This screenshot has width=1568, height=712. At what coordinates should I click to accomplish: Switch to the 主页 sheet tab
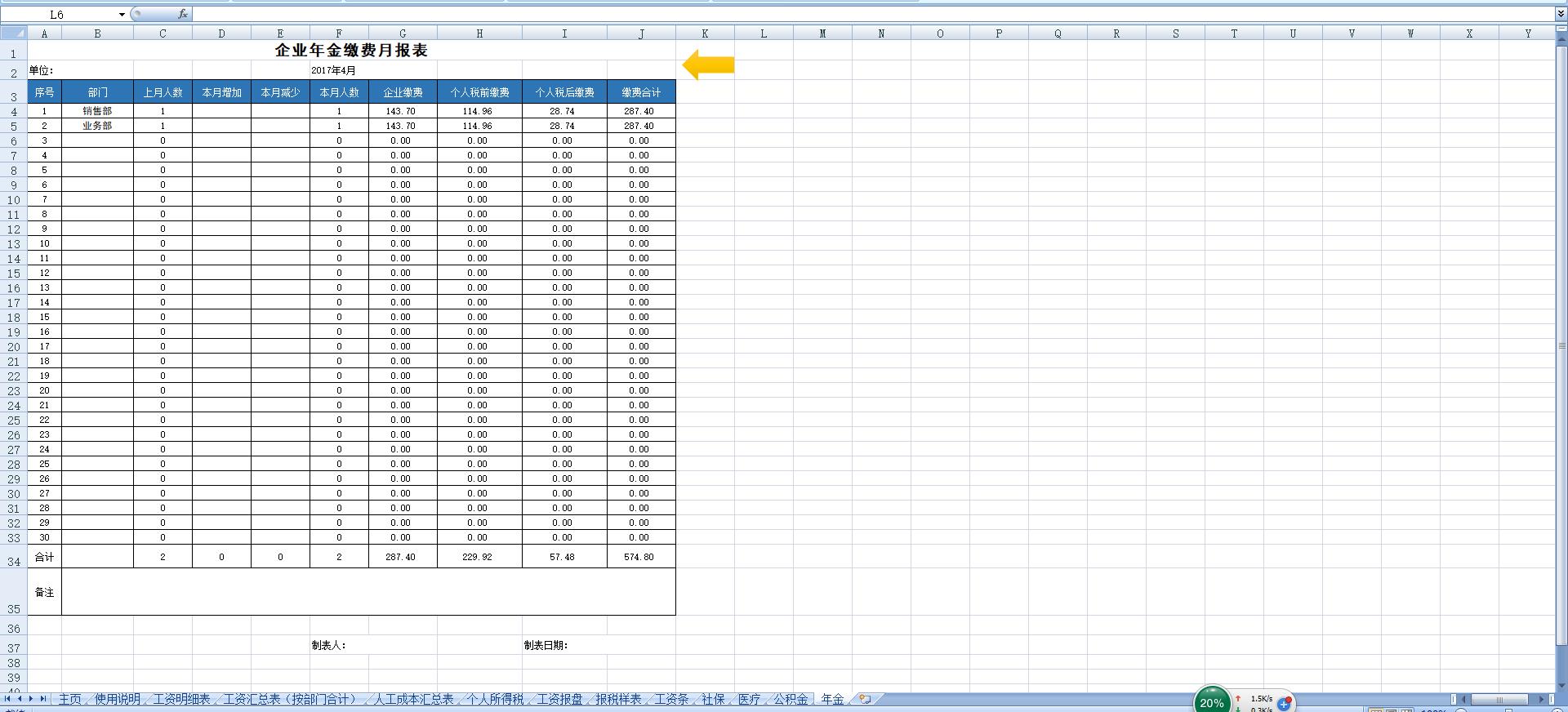coord(70,699)
